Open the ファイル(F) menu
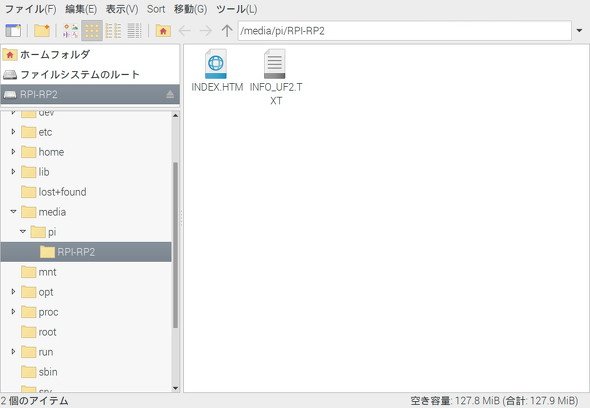The image size is (590, 408). [30, 9]
